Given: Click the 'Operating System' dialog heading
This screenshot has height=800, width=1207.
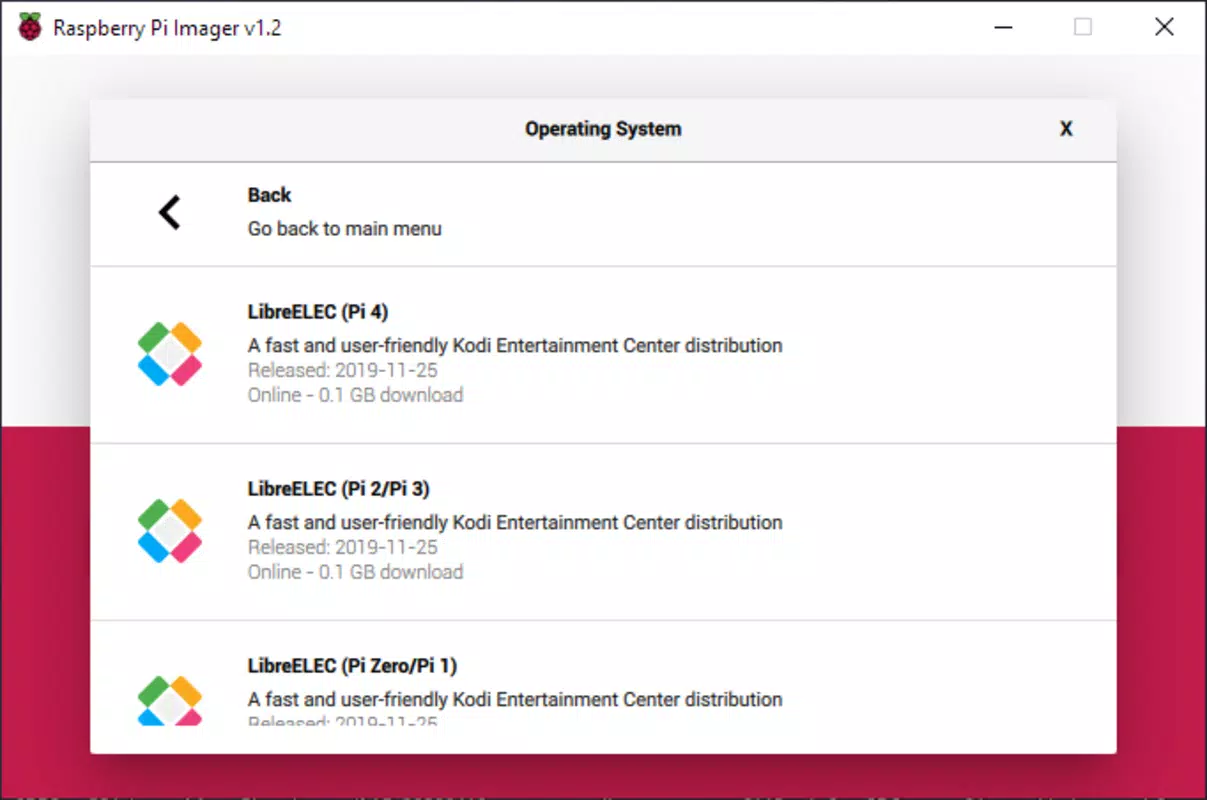Looking at the screenshot, I should [x=603, y=129].
